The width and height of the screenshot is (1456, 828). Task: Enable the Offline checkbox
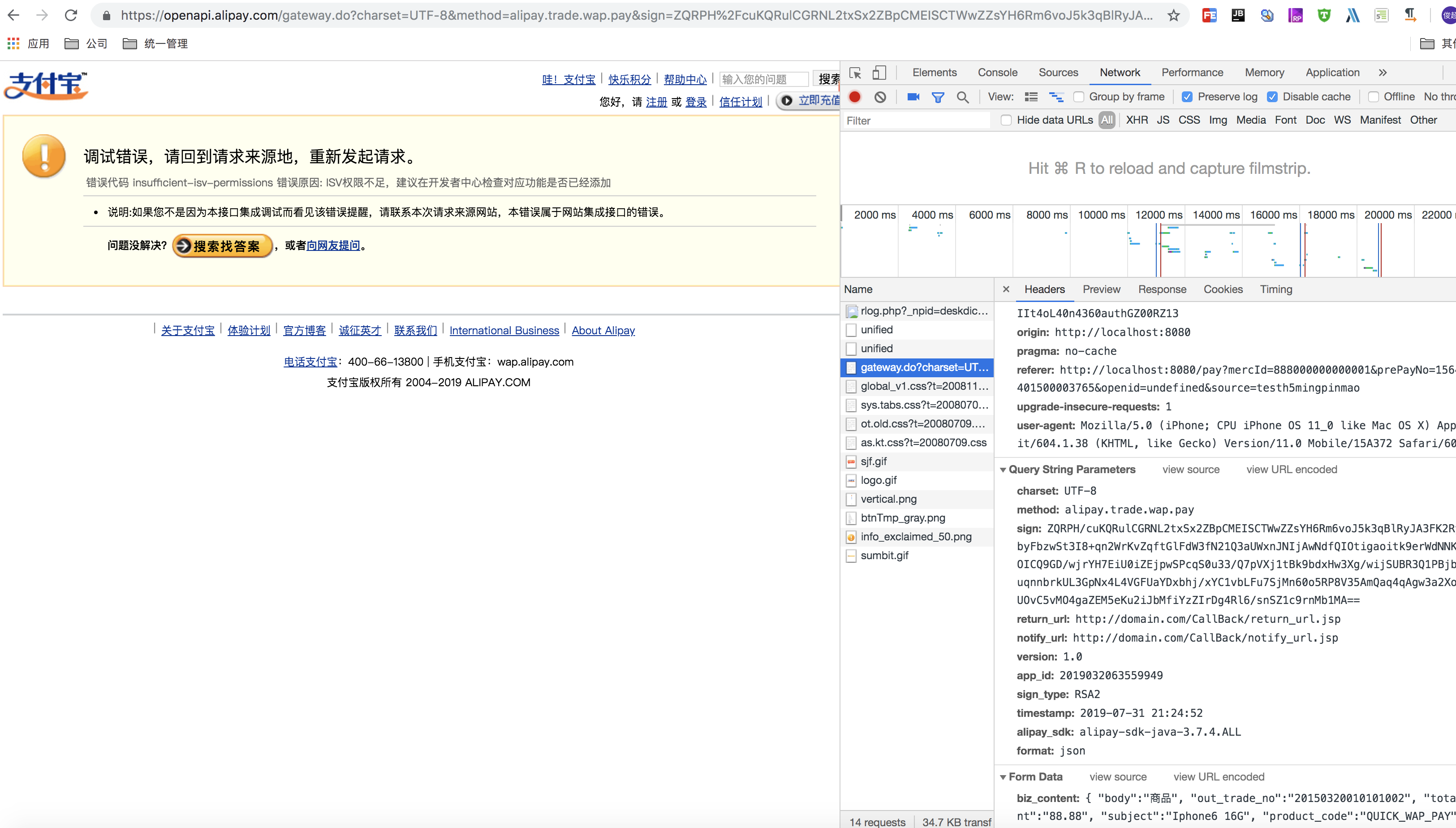click(1374, 97)
